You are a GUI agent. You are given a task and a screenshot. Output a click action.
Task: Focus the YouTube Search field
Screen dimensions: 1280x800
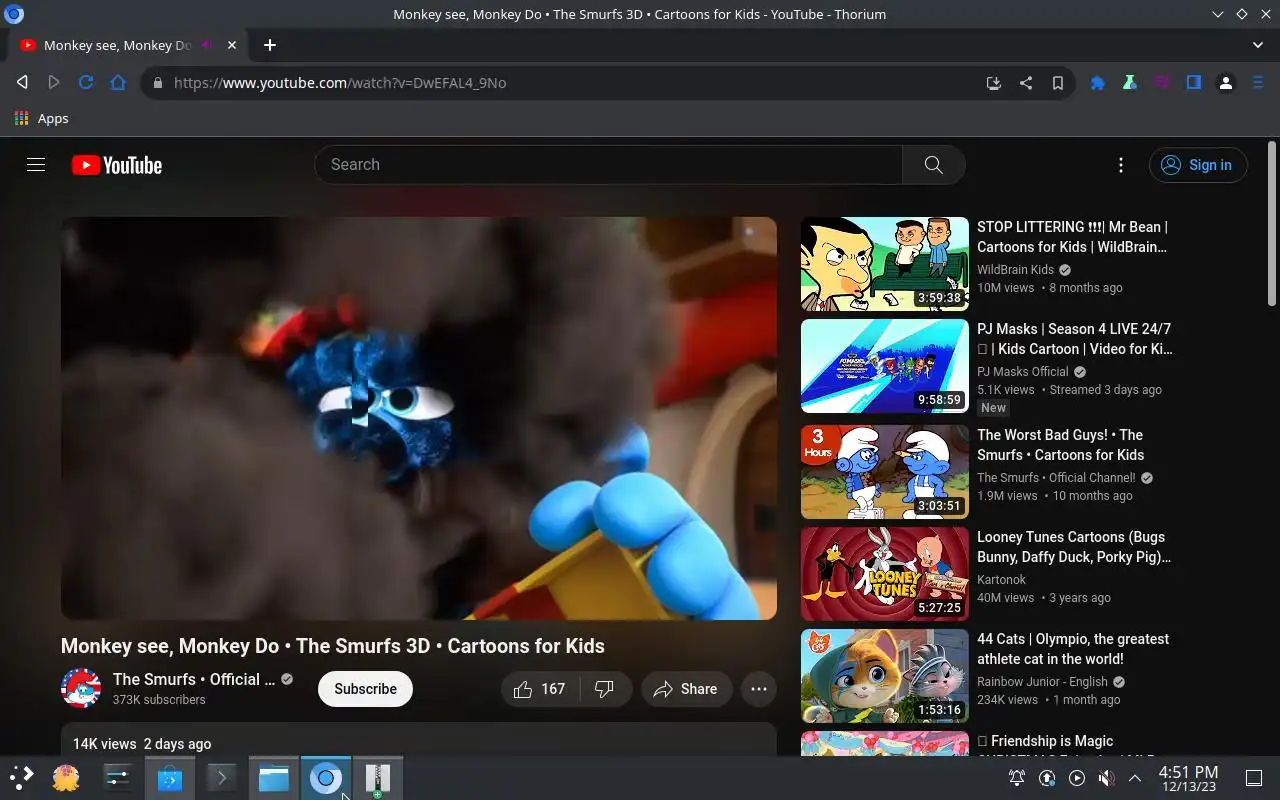pyautogui.click(x=609, y=165)
